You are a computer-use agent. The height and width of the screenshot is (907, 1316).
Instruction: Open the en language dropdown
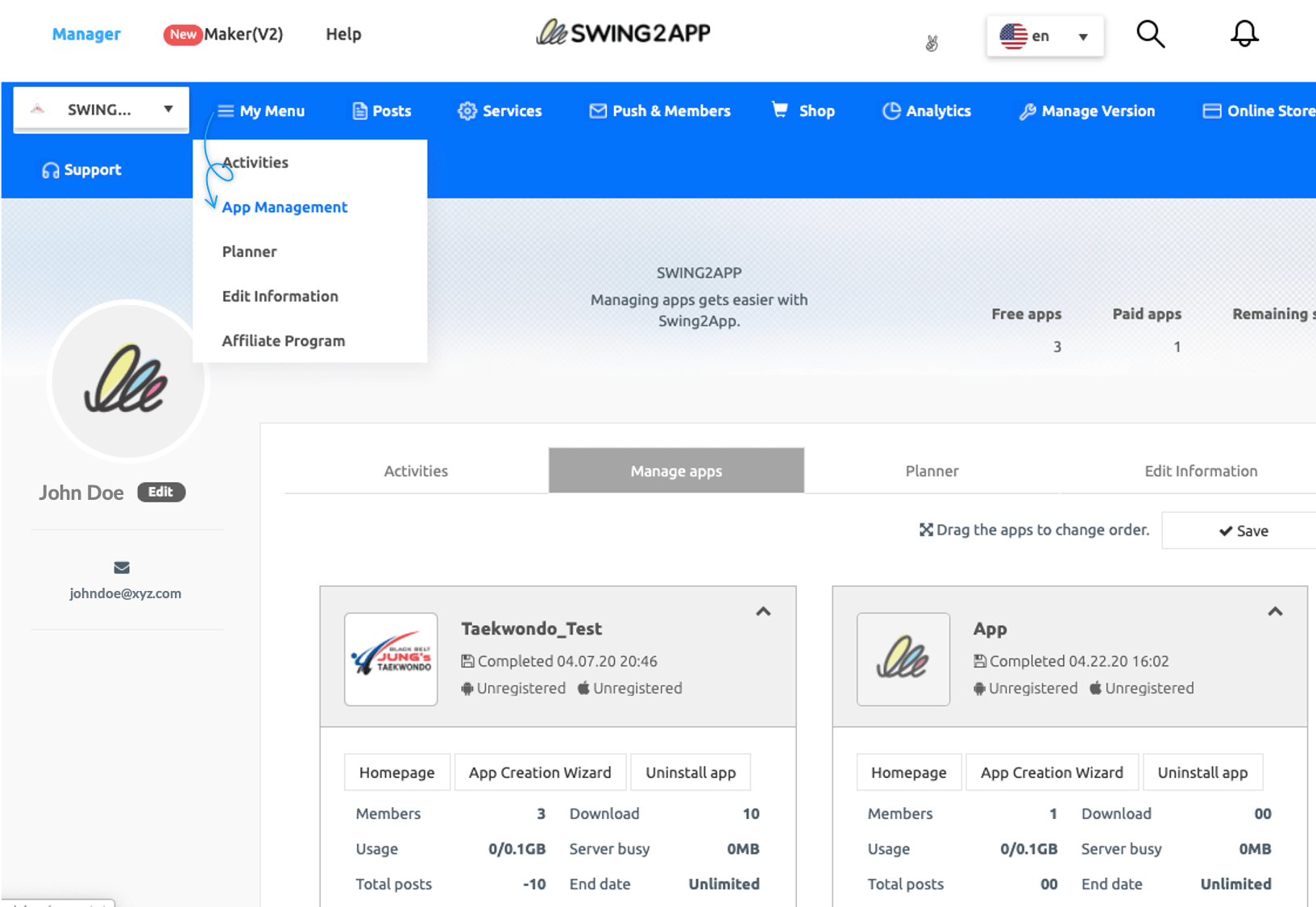(x=1044, y=36)
